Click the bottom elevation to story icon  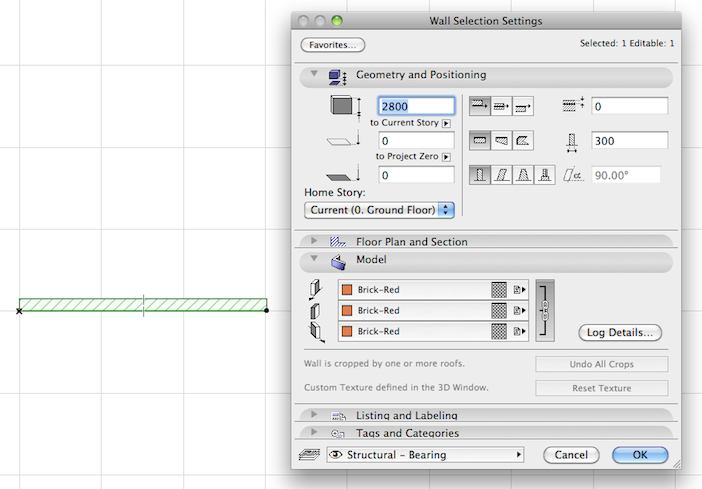pos(344,139)
